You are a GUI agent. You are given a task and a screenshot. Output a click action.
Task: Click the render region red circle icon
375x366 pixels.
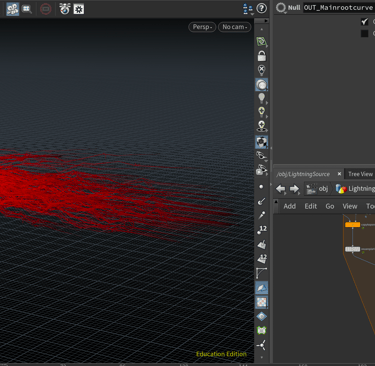click(46, 9)
